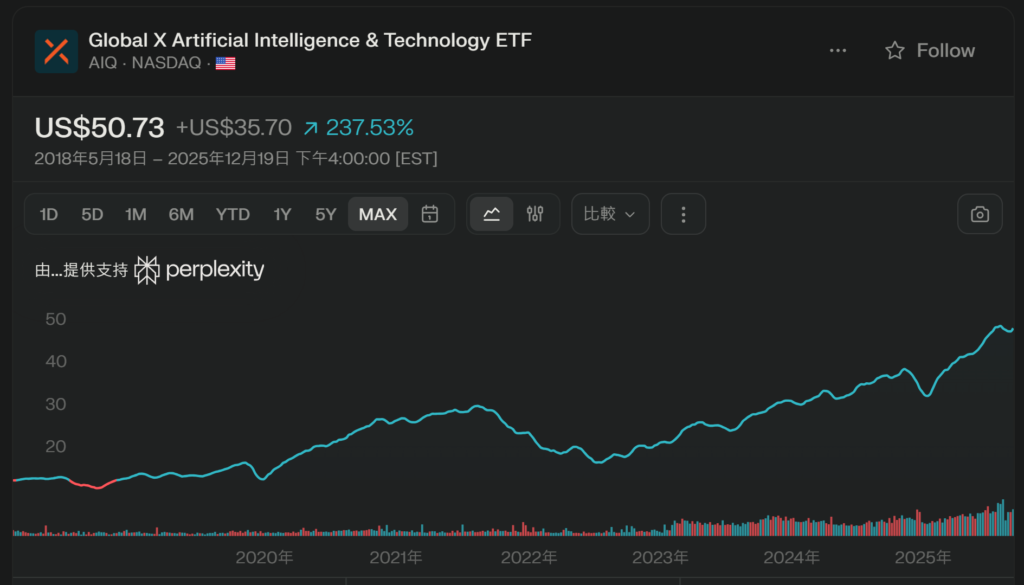Open the three-dot more options menu beside Follow
This screenshot has height=585, width=1024.
point(838,51)
